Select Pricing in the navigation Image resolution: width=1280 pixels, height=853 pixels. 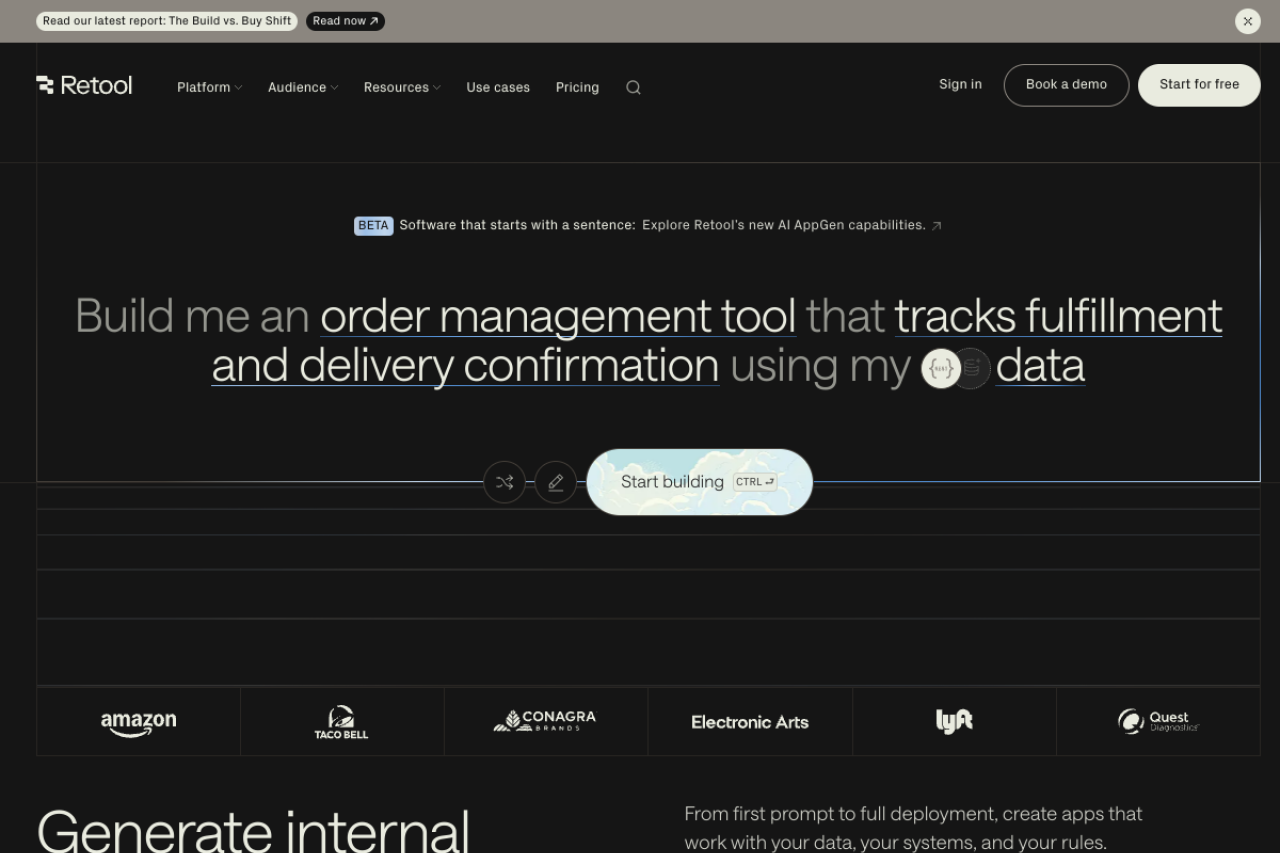click(577, 87)
